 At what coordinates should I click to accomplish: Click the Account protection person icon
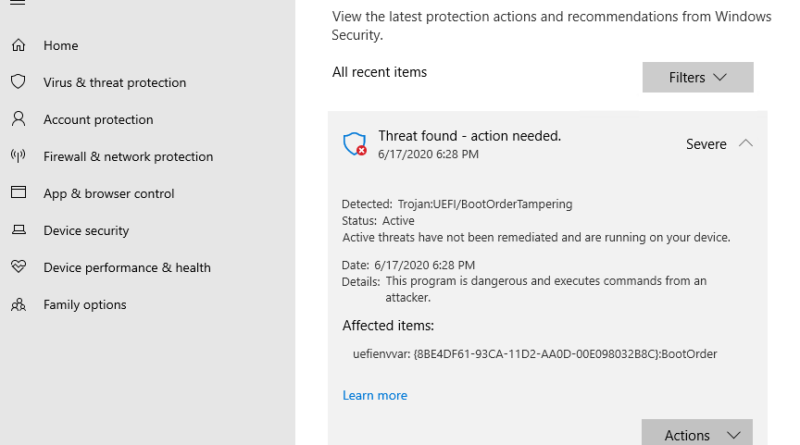pyautogui.click(x=18, y=119)
